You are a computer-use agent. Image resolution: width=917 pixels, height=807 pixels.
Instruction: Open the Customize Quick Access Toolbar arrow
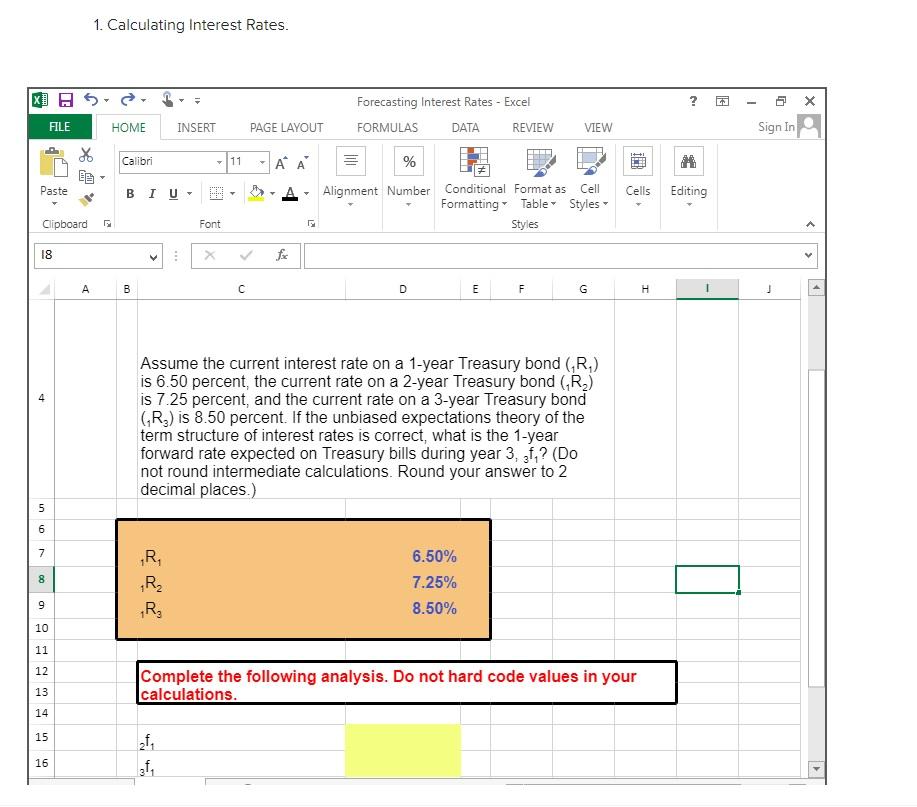(x=198, y=101)
